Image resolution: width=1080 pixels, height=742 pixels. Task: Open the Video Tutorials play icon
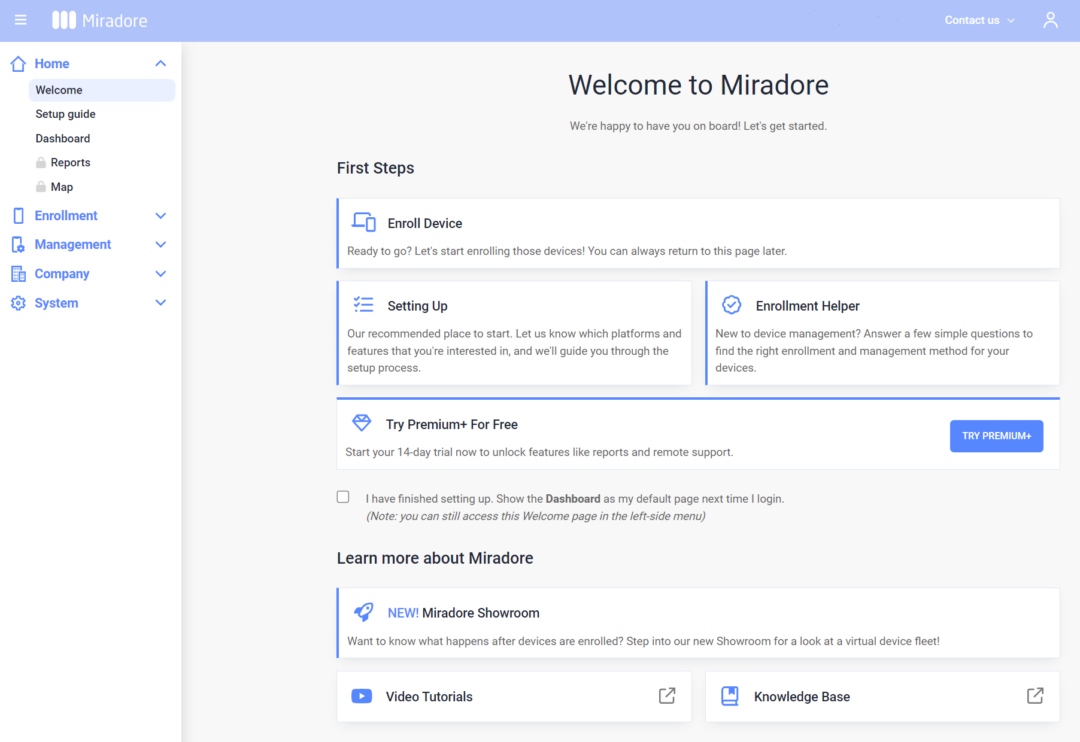361,696
